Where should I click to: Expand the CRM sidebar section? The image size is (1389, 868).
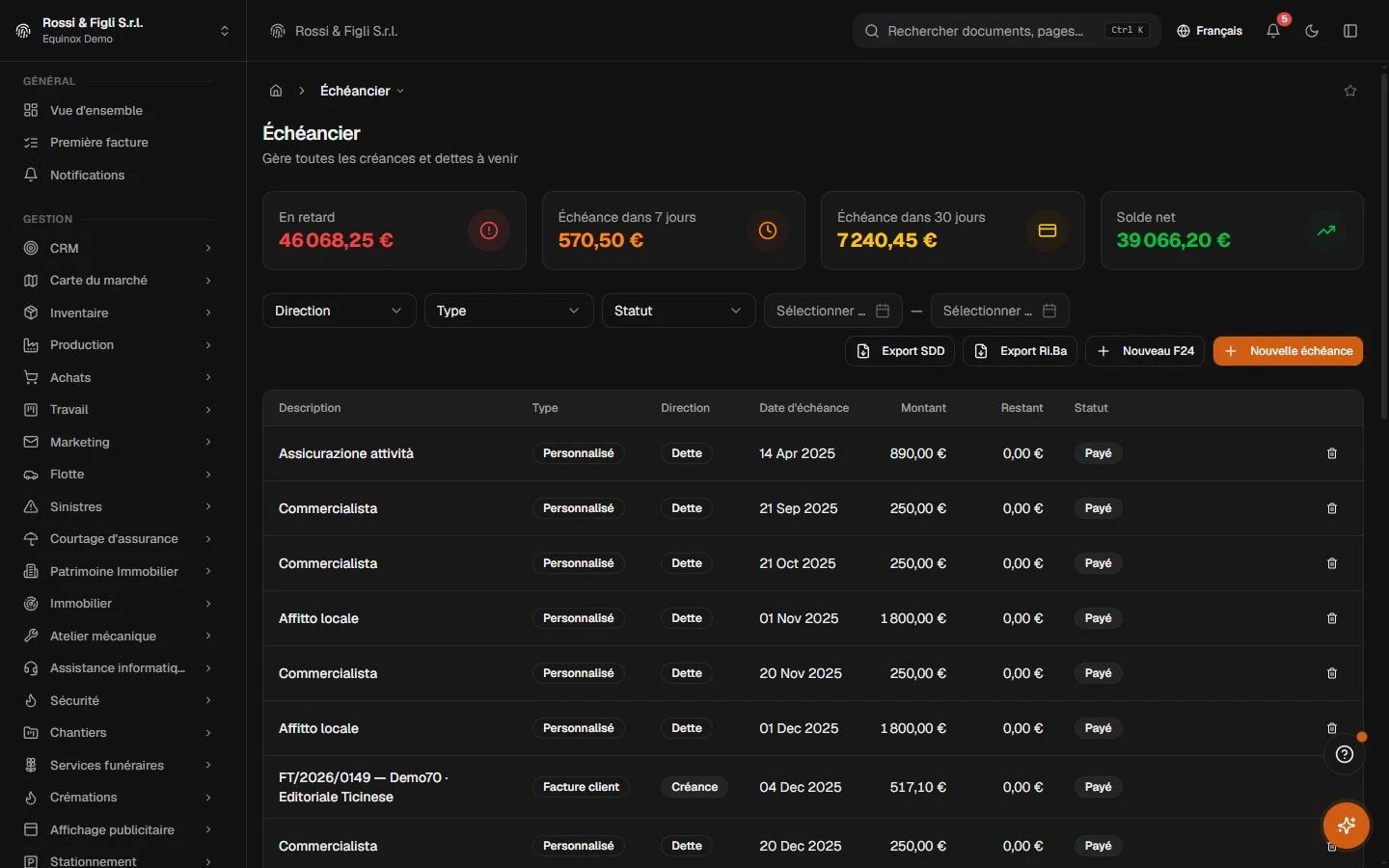(118, 248)
